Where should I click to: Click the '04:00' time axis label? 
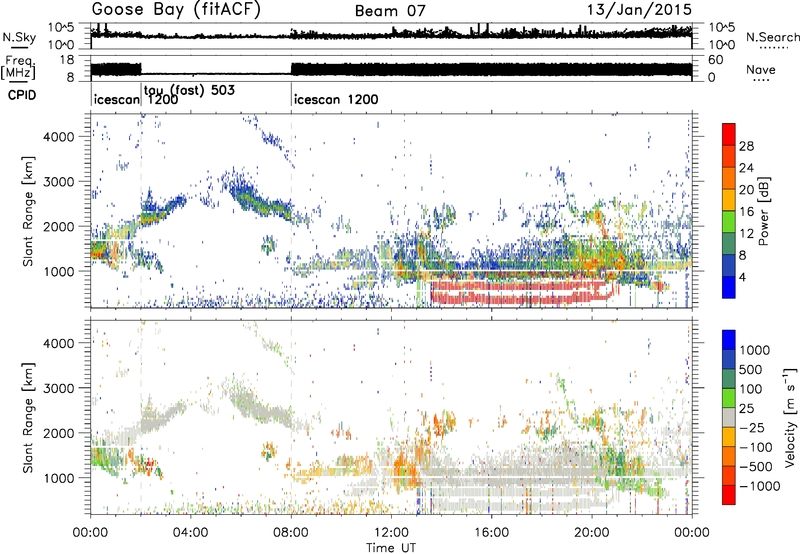tap(191, 533)
